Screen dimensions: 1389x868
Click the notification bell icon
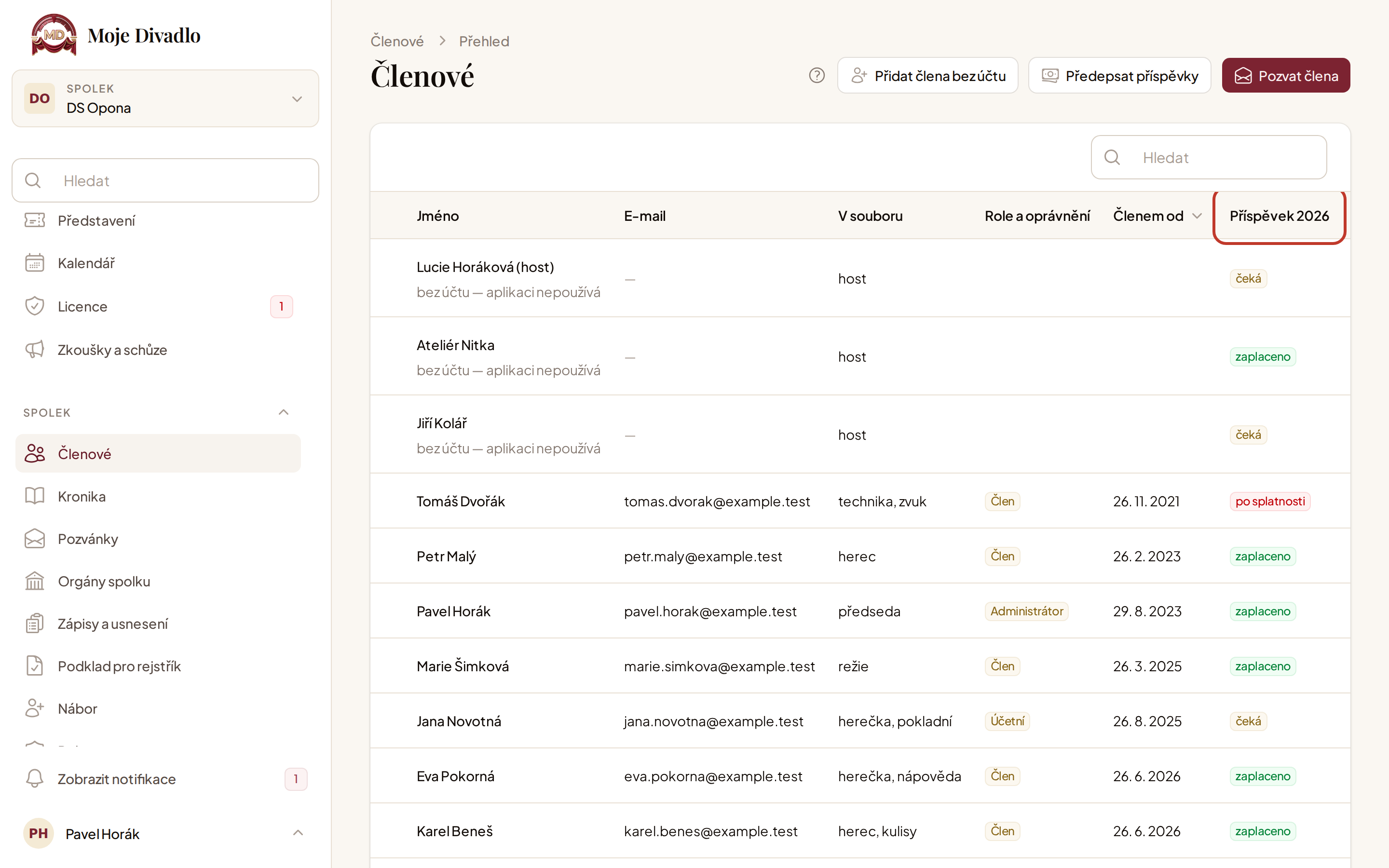(x=34, y=778)
